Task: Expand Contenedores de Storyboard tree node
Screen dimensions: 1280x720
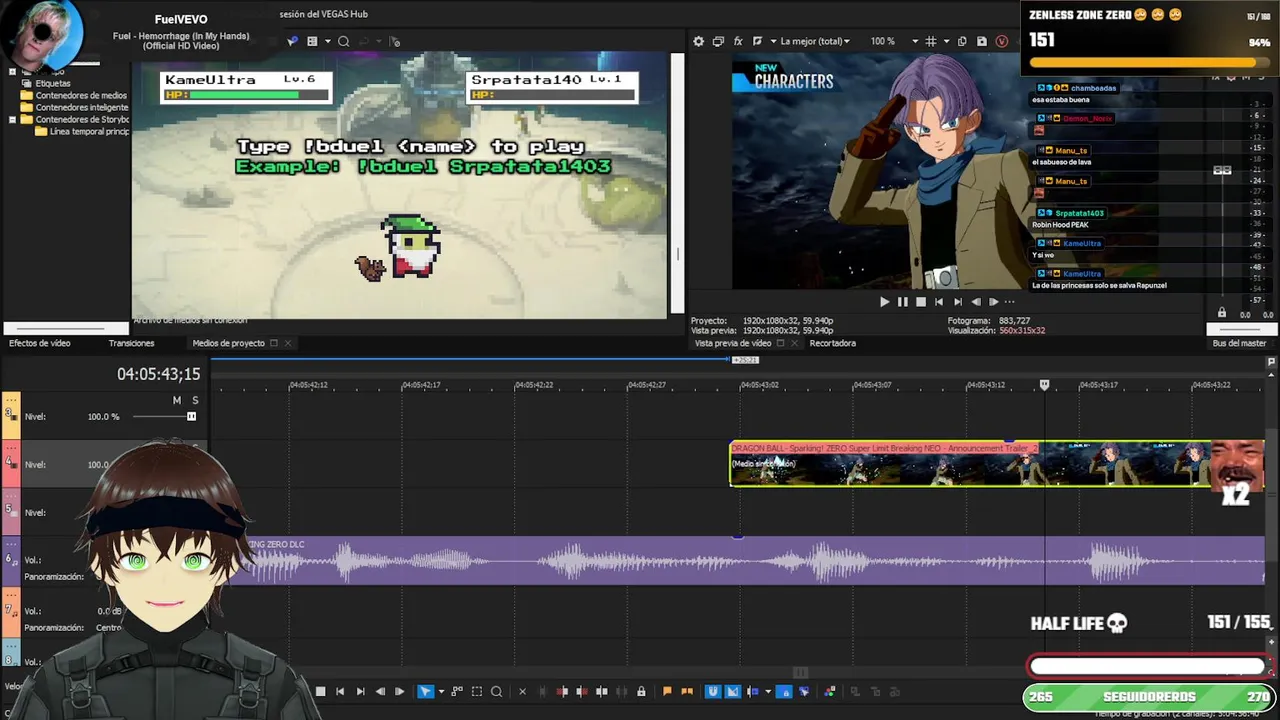Action: [x=12, y=120]
